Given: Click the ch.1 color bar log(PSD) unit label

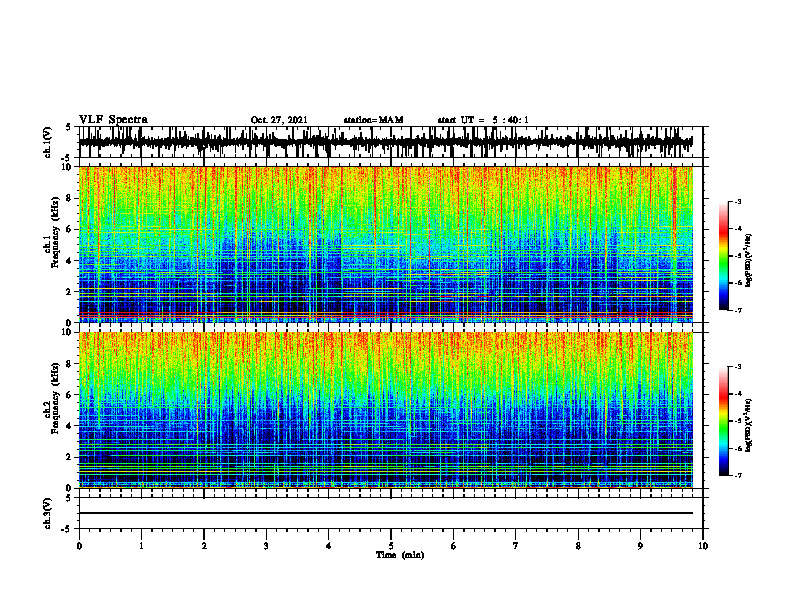Looking at the screenshot, I should pos(749,261).
